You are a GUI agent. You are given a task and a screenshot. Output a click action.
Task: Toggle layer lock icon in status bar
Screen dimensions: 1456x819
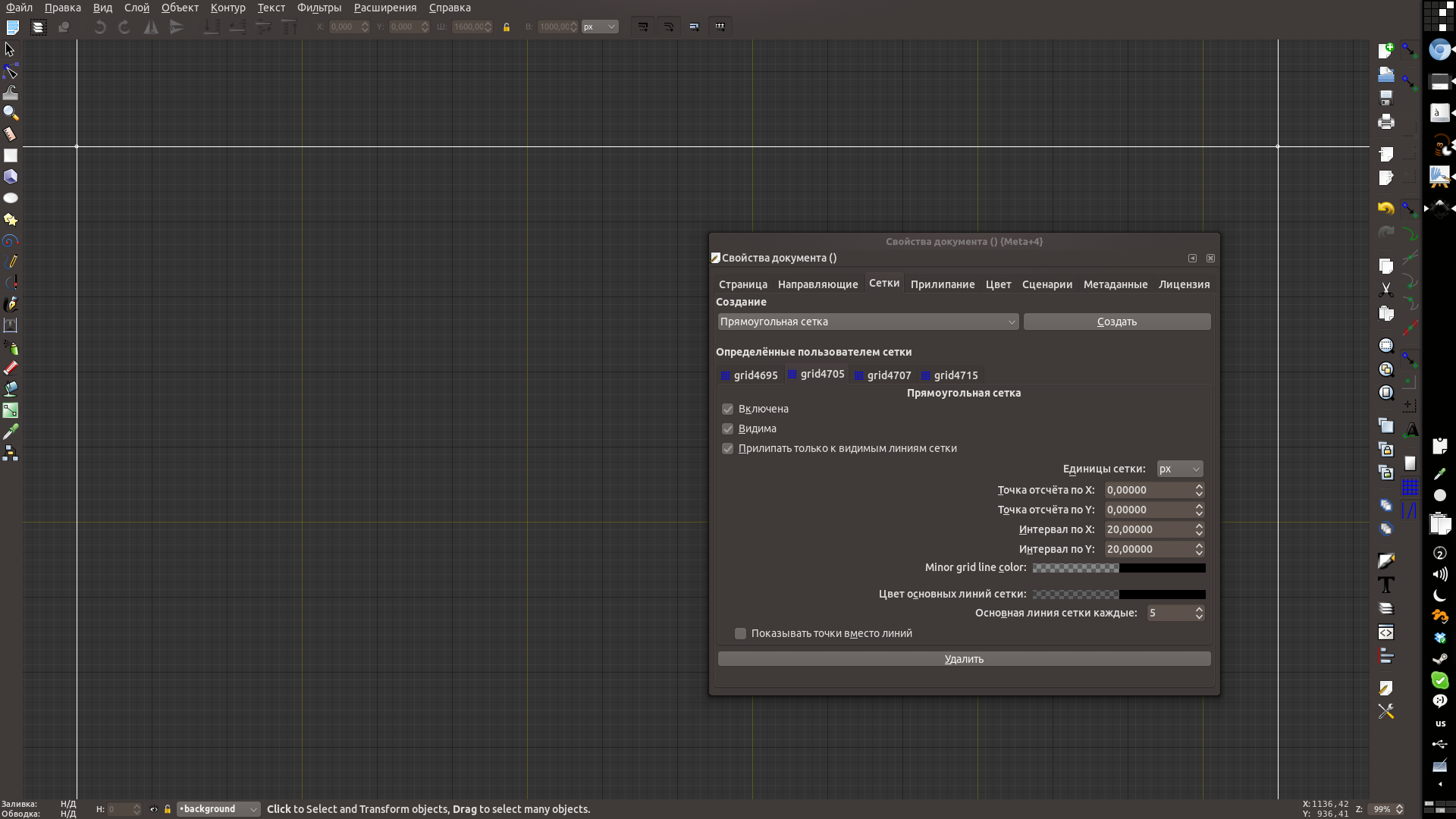[x=168, y=809]
